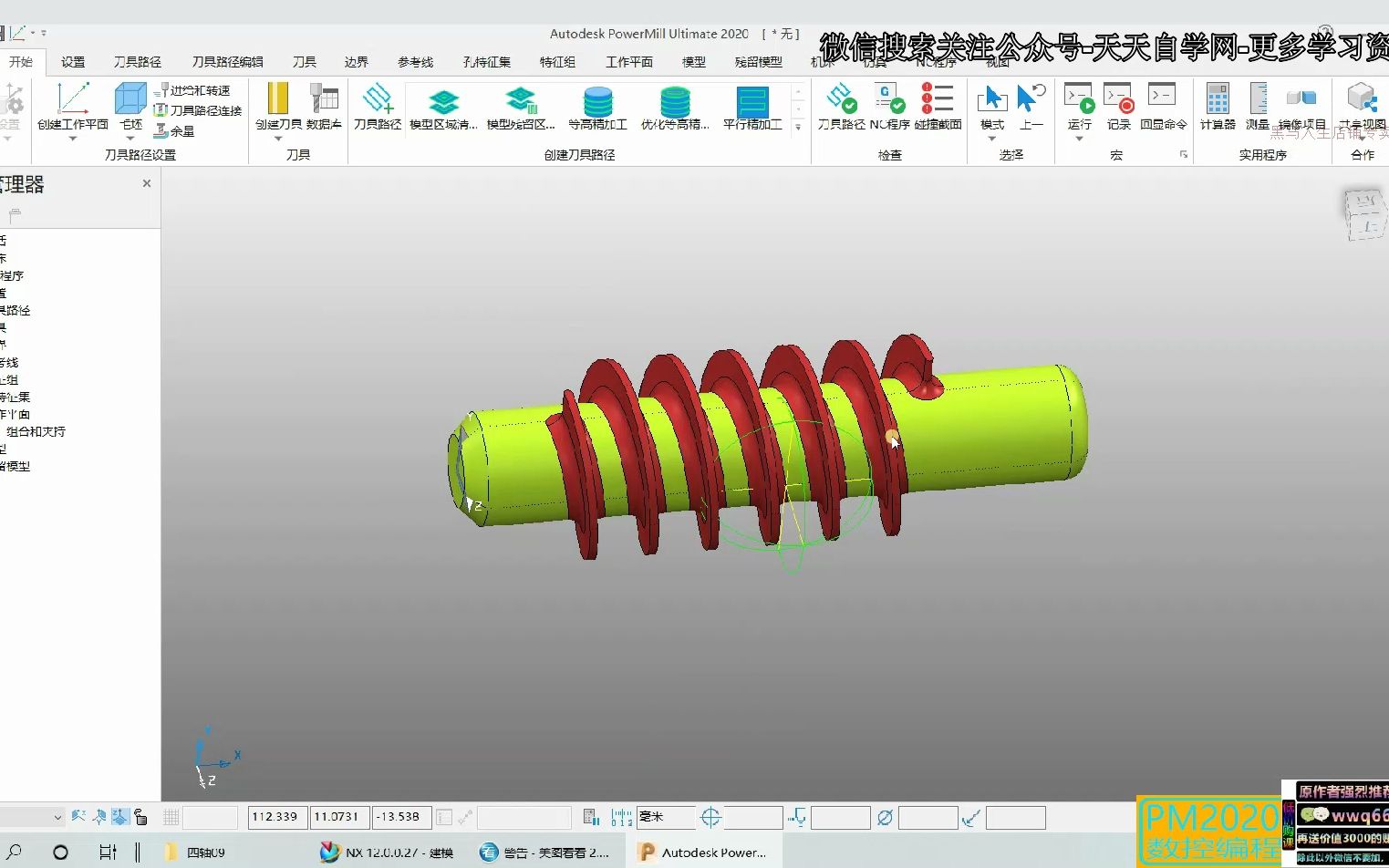Click the Y coordinate field showing 11.0731

tap(339, 817)
